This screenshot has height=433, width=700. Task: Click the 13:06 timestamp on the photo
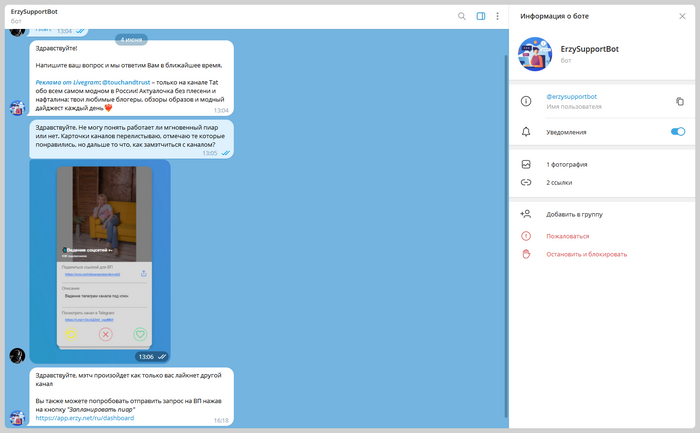[146, 357]
